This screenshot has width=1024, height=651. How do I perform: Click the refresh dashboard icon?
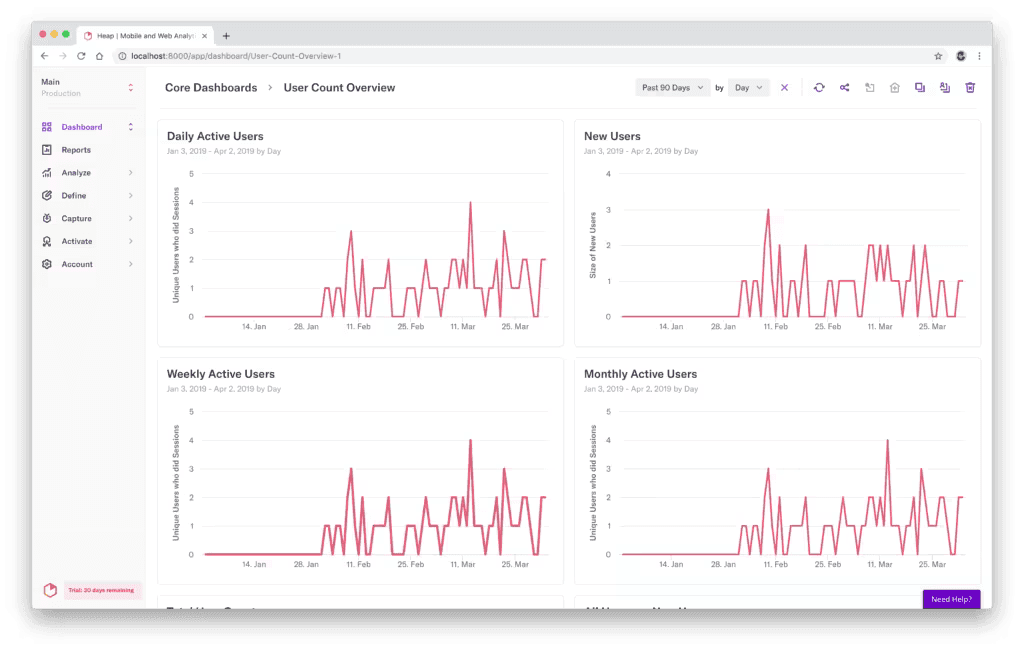819,88
